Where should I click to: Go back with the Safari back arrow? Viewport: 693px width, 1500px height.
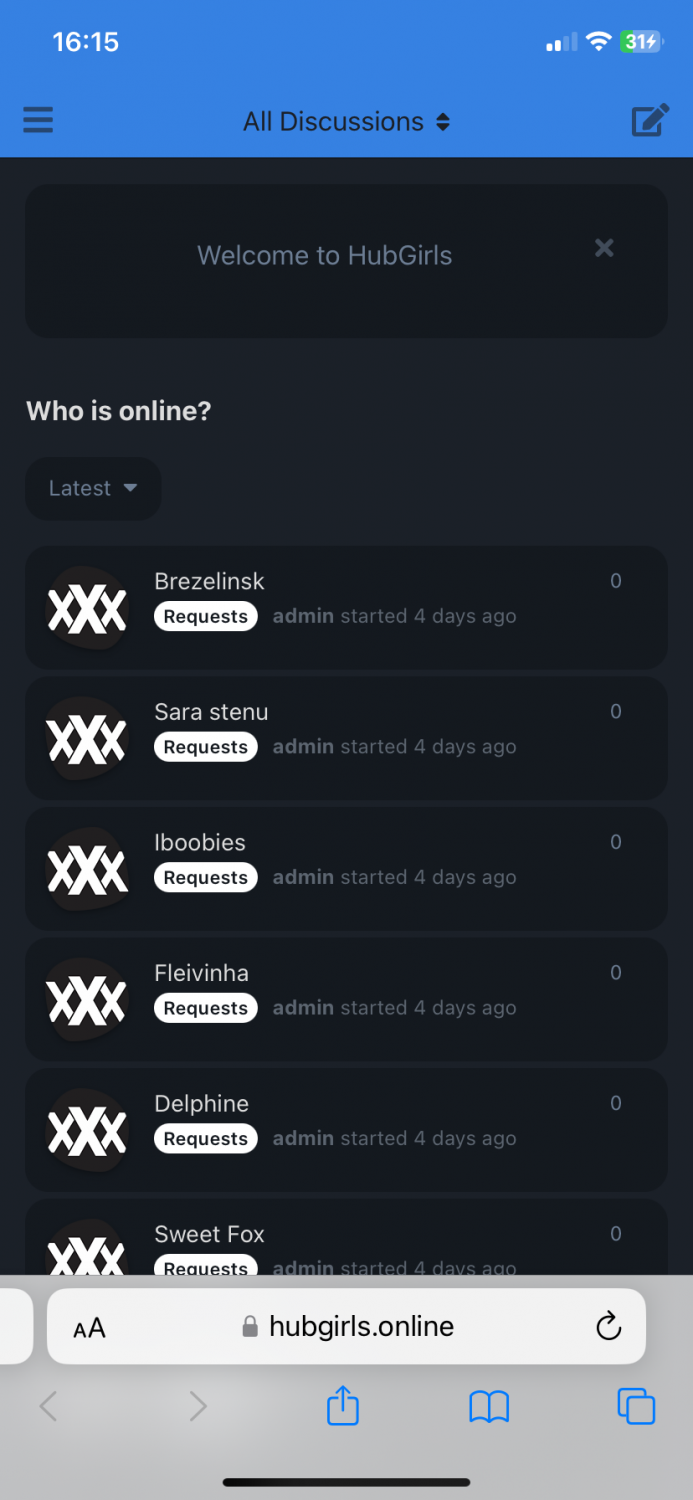pyautogui.click(x=48, y=1407)
